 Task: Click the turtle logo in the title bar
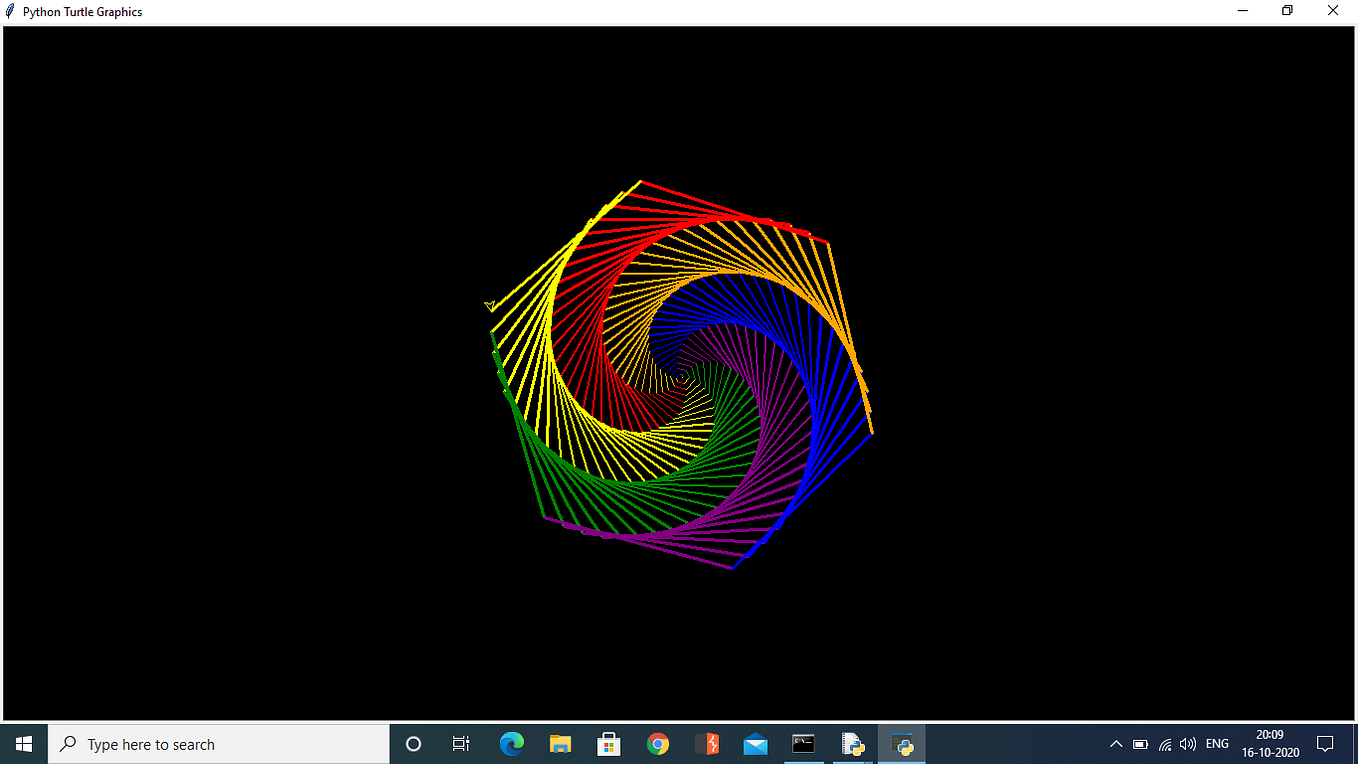coord(10,11)
